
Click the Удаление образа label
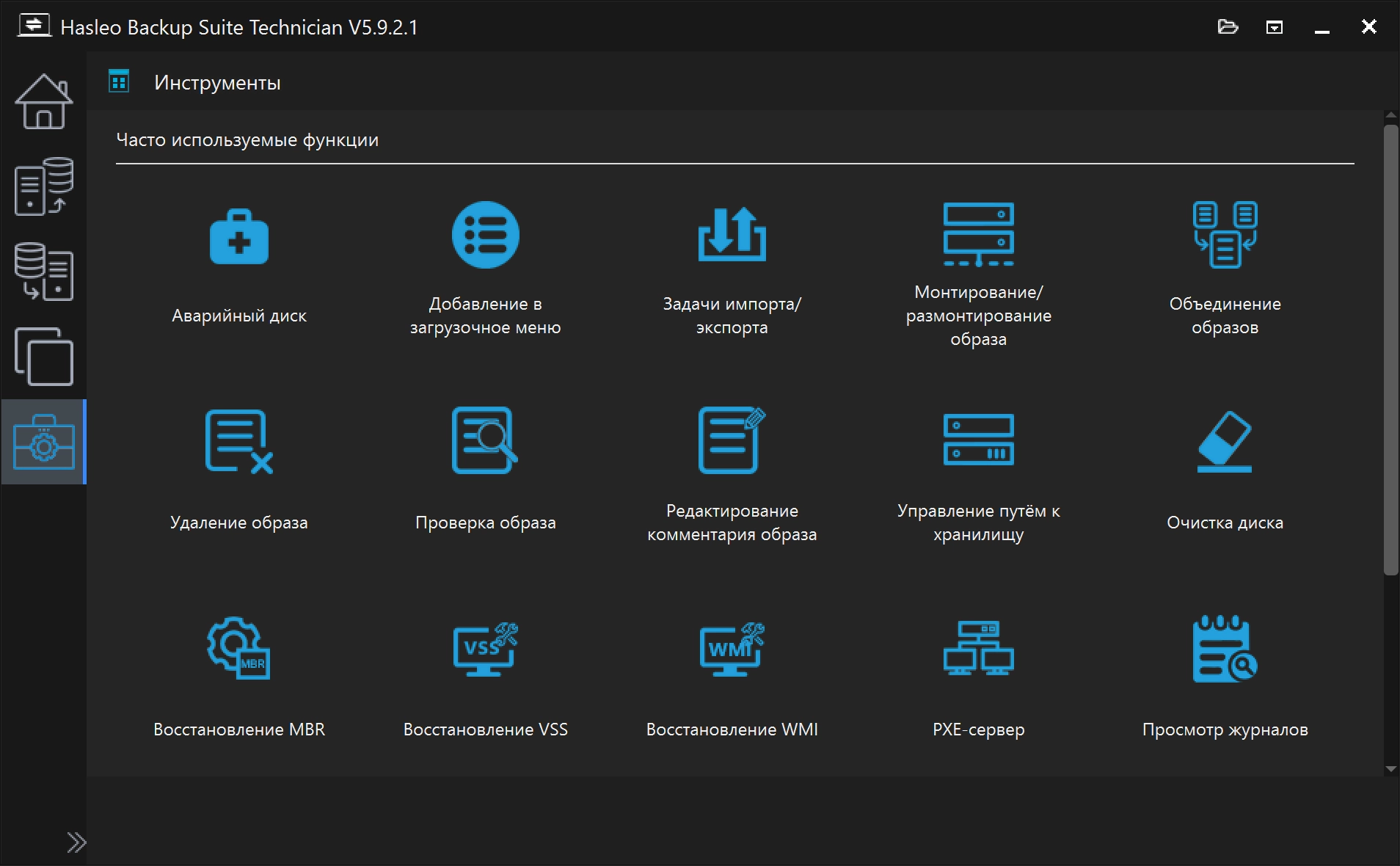239,523
